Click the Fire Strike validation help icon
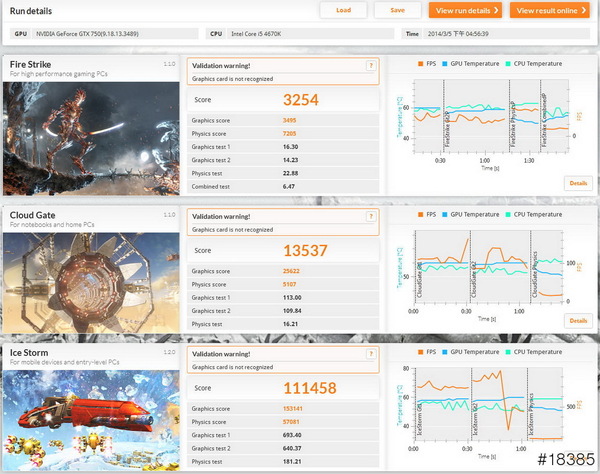The width and height of the screenshot is (600, 474). point(371,66)
